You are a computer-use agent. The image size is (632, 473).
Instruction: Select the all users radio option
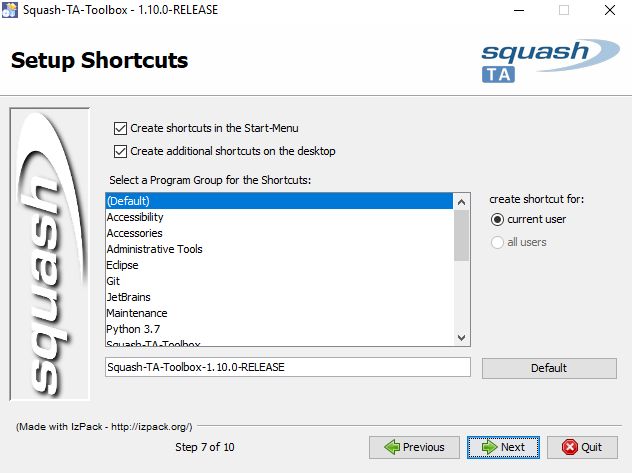(497, 243)
